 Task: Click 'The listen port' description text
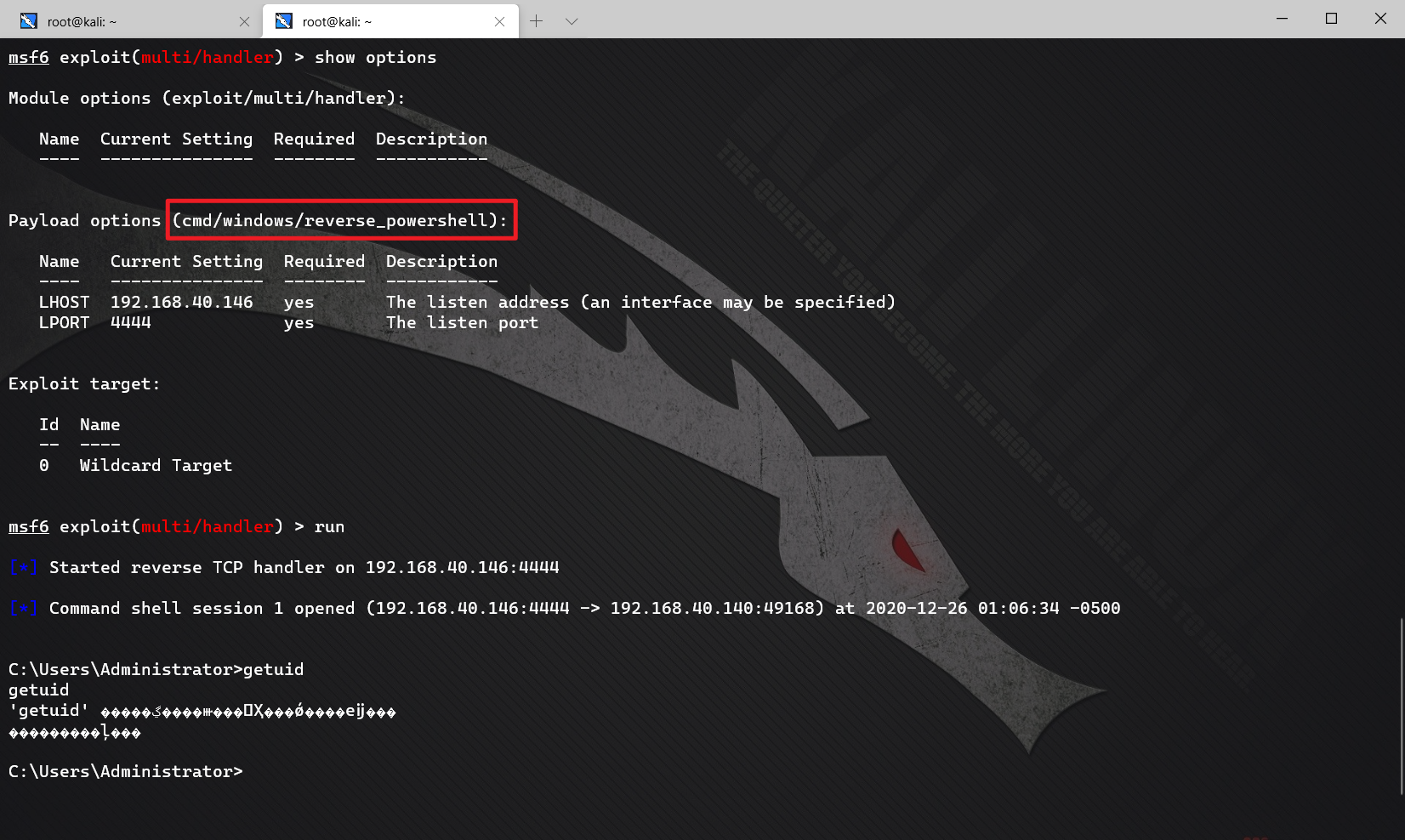coord(462,322)
